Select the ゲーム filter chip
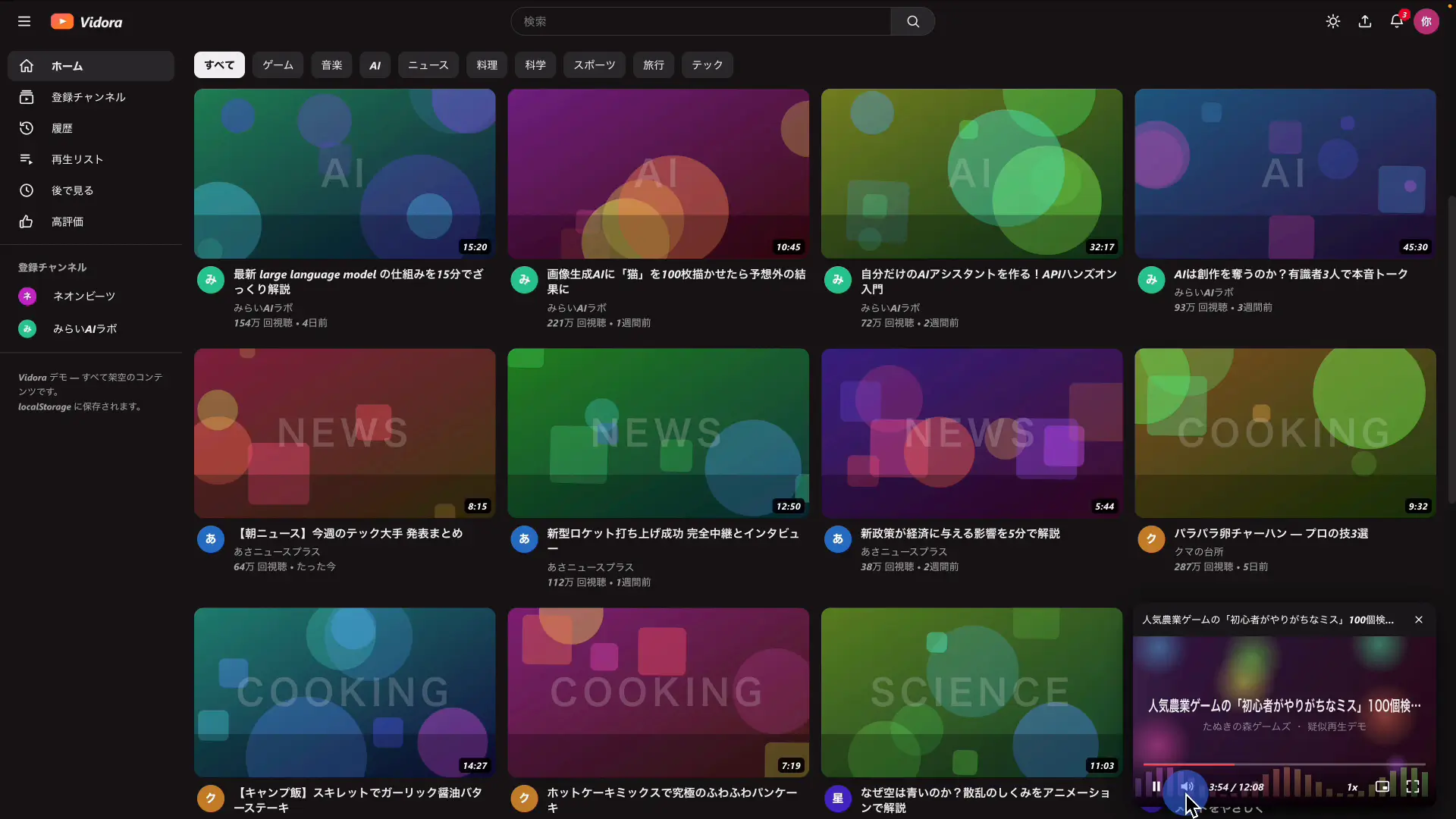This screenshot has width=1456, height=819. coord(278,65)
